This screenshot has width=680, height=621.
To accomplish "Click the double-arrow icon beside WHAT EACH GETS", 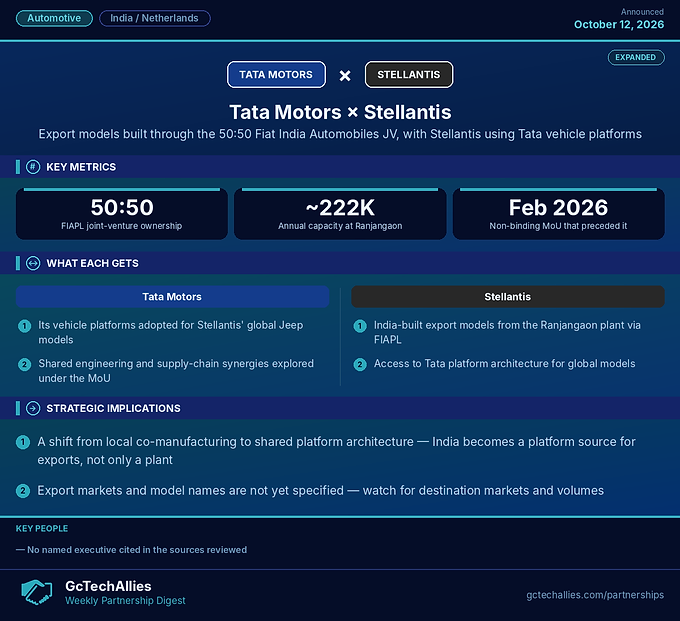I will click(x=33, y=263).
